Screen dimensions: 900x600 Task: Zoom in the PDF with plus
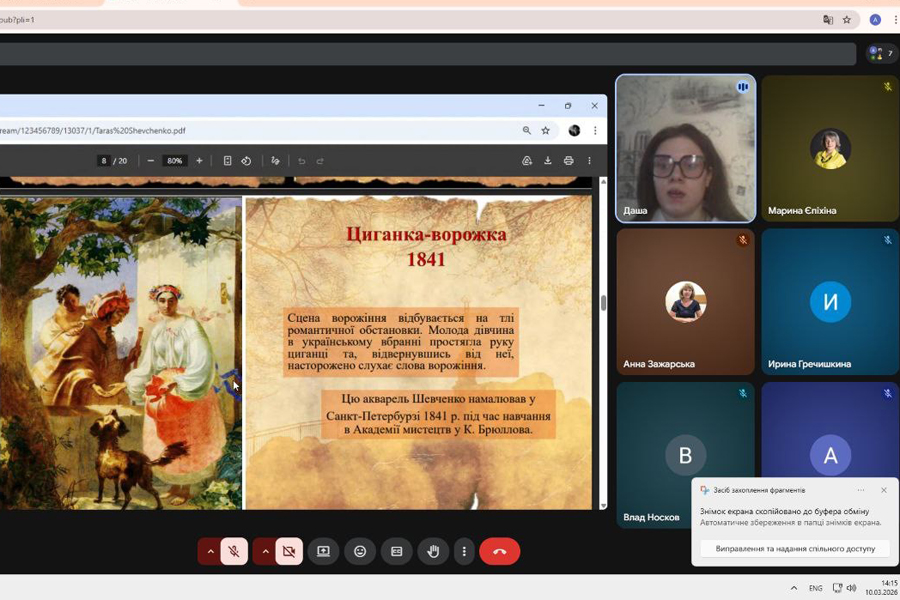[x=199, y=161]
